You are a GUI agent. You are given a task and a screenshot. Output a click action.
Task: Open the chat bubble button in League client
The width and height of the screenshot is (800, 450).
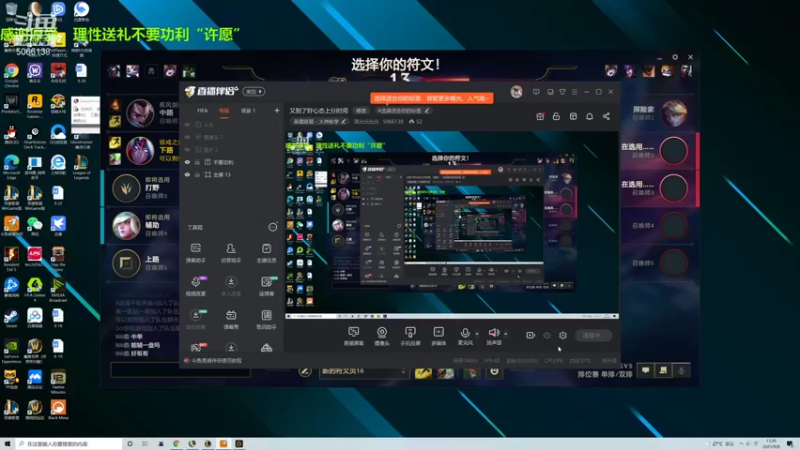tap(645, 370)
